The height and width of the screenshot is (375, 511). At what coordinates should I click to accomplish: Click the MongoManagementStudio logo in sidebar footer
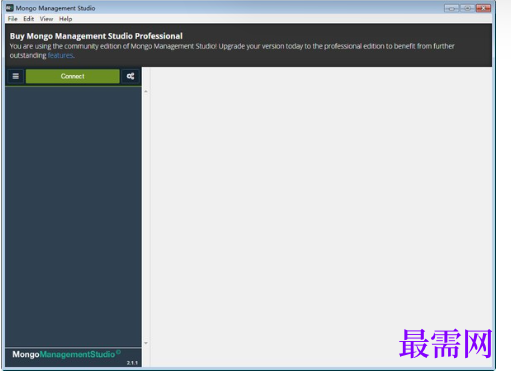(66, 354)
